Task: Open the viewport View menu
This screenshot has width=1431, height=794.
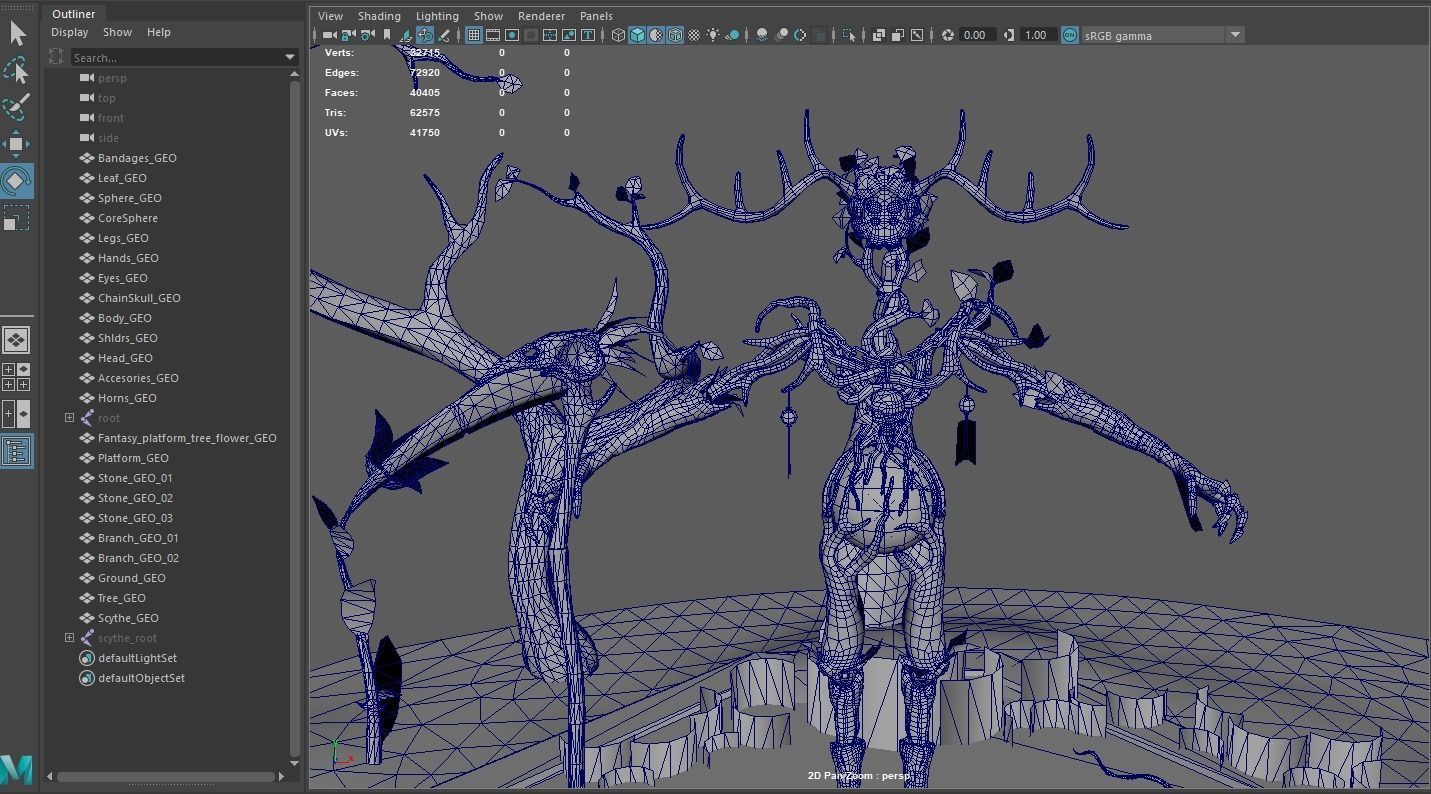Action: 330,16
